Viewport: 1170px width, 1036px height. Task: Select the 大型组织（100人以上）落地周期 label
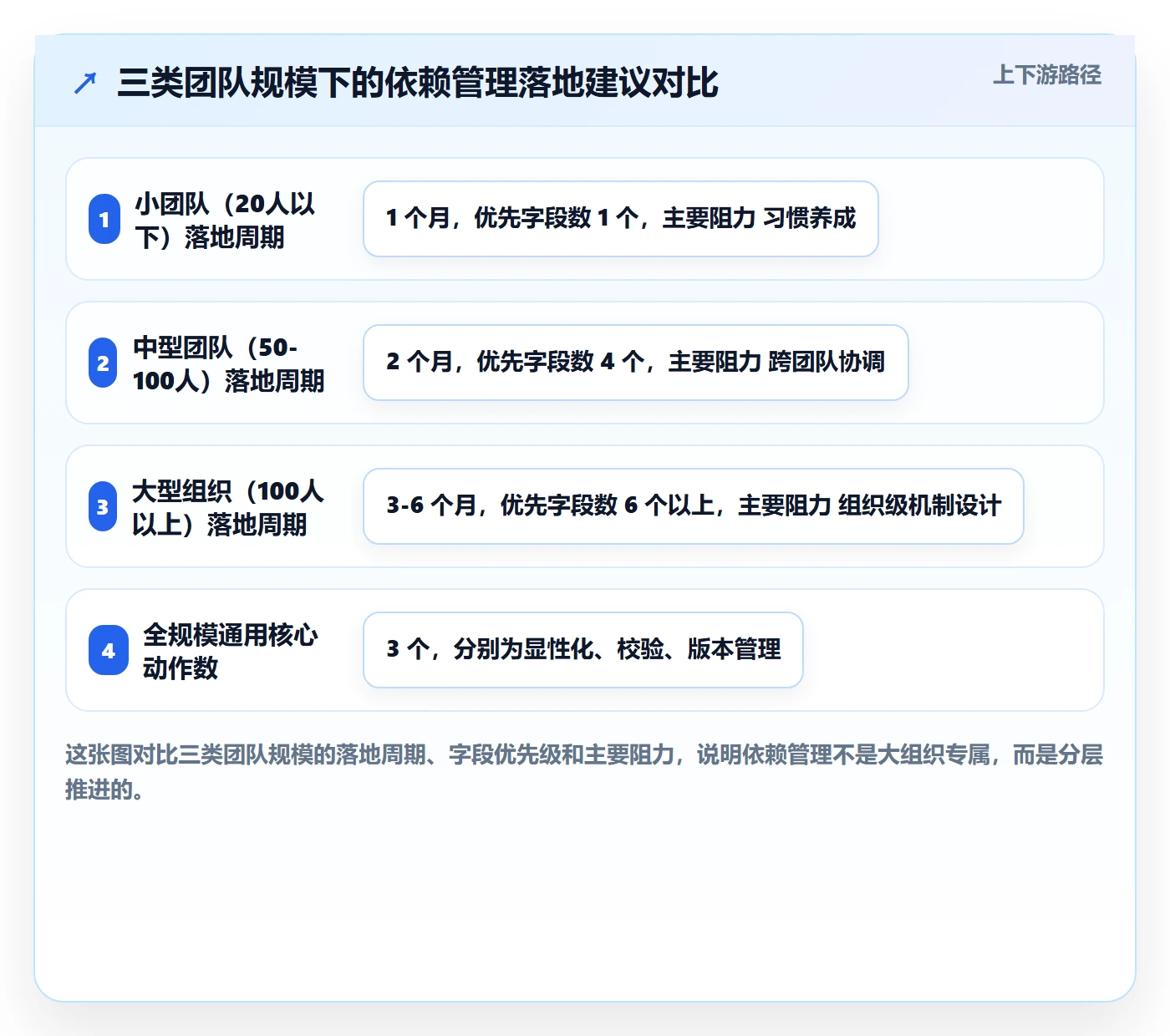227,507
